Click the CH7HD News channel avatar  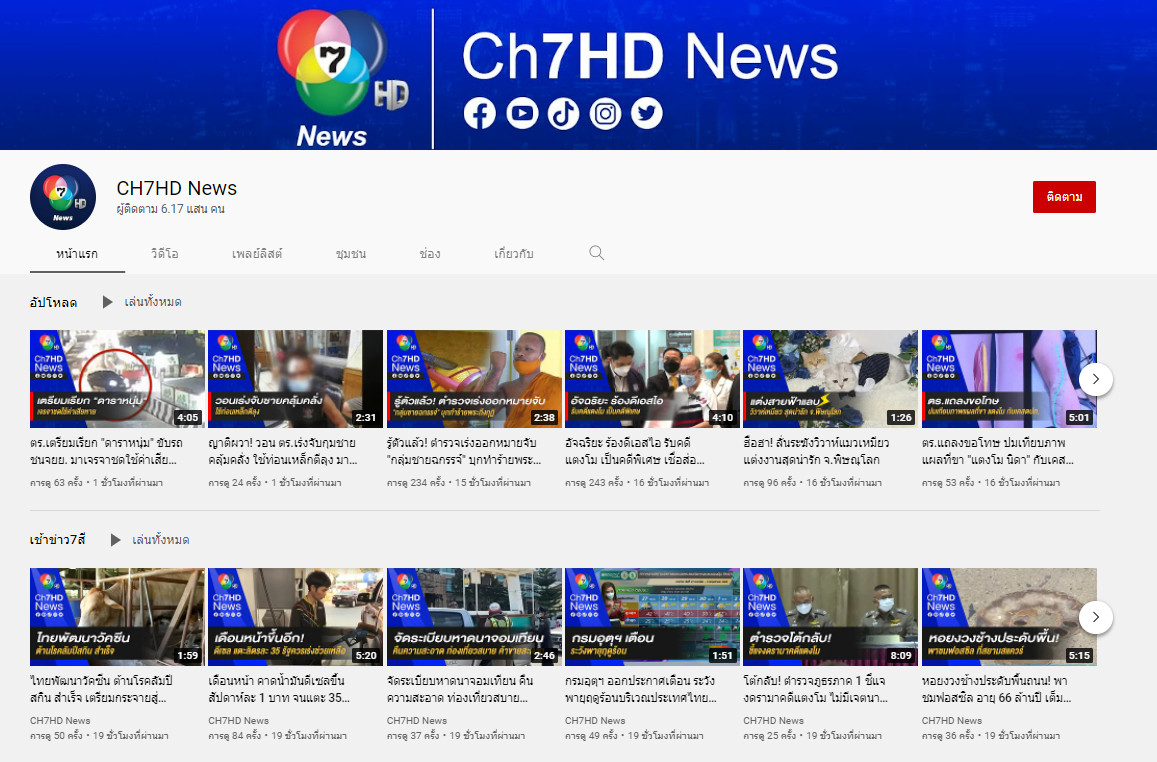pos(63,197)
